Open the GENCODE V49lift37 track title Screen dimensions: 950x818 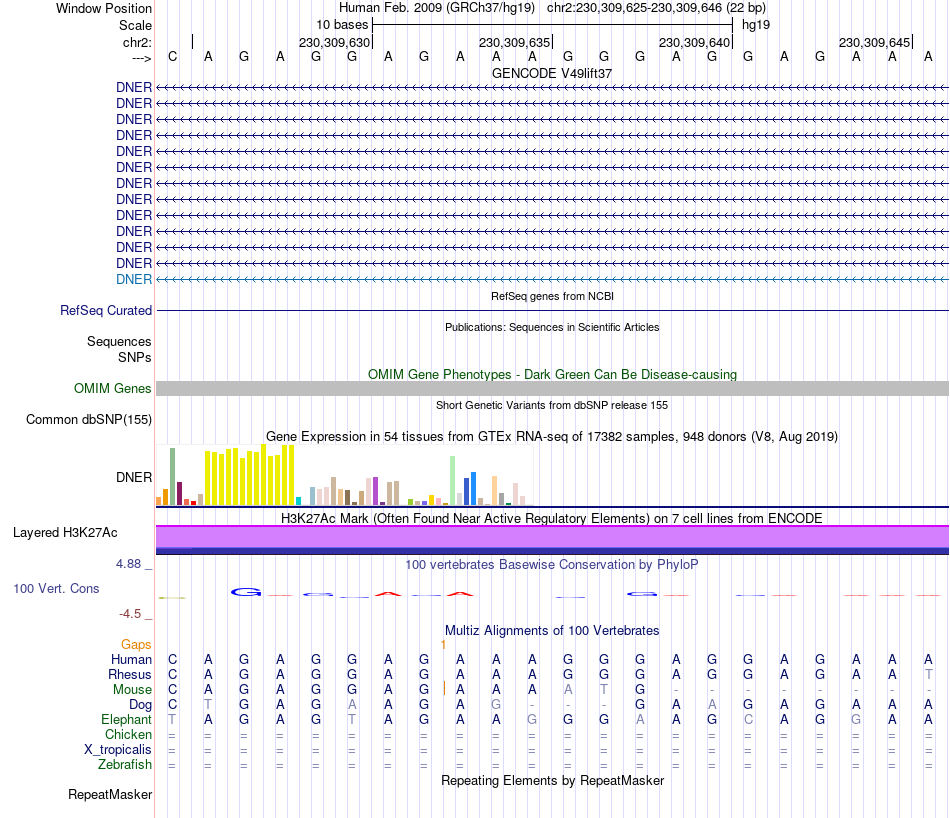552,73
